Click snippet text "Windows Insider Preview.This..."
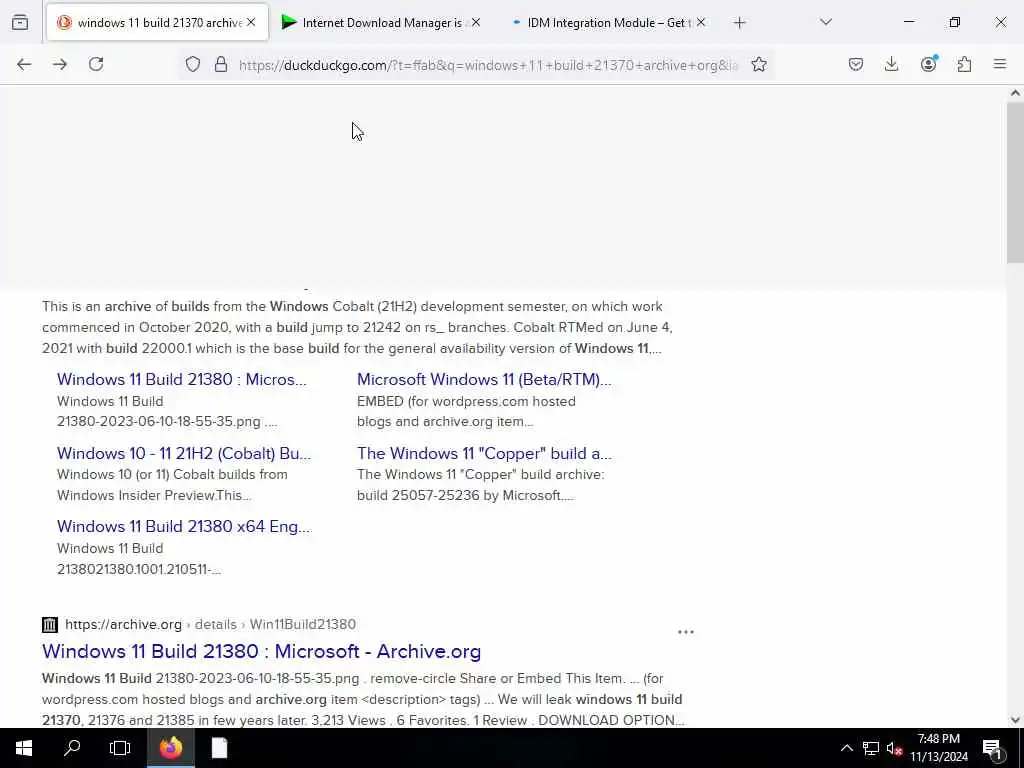This screenshot has width=1024, height=768. (x=154, y=495)
